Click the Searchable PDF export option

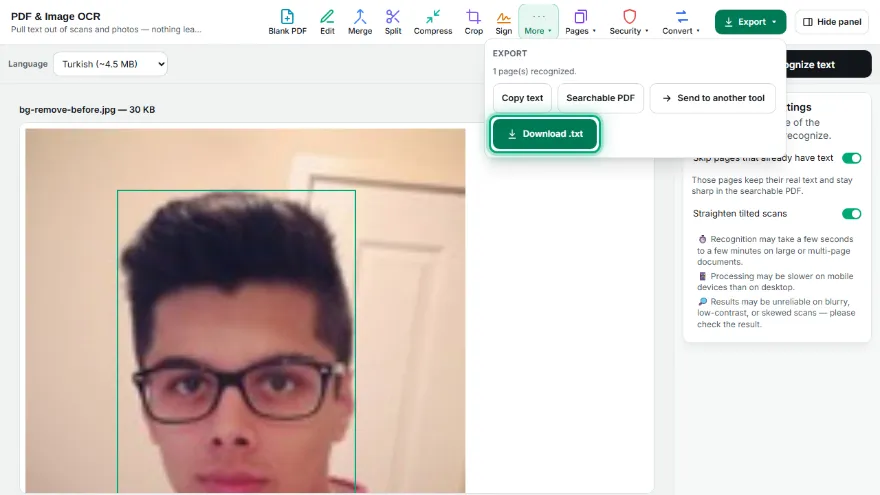click(600, 98)
